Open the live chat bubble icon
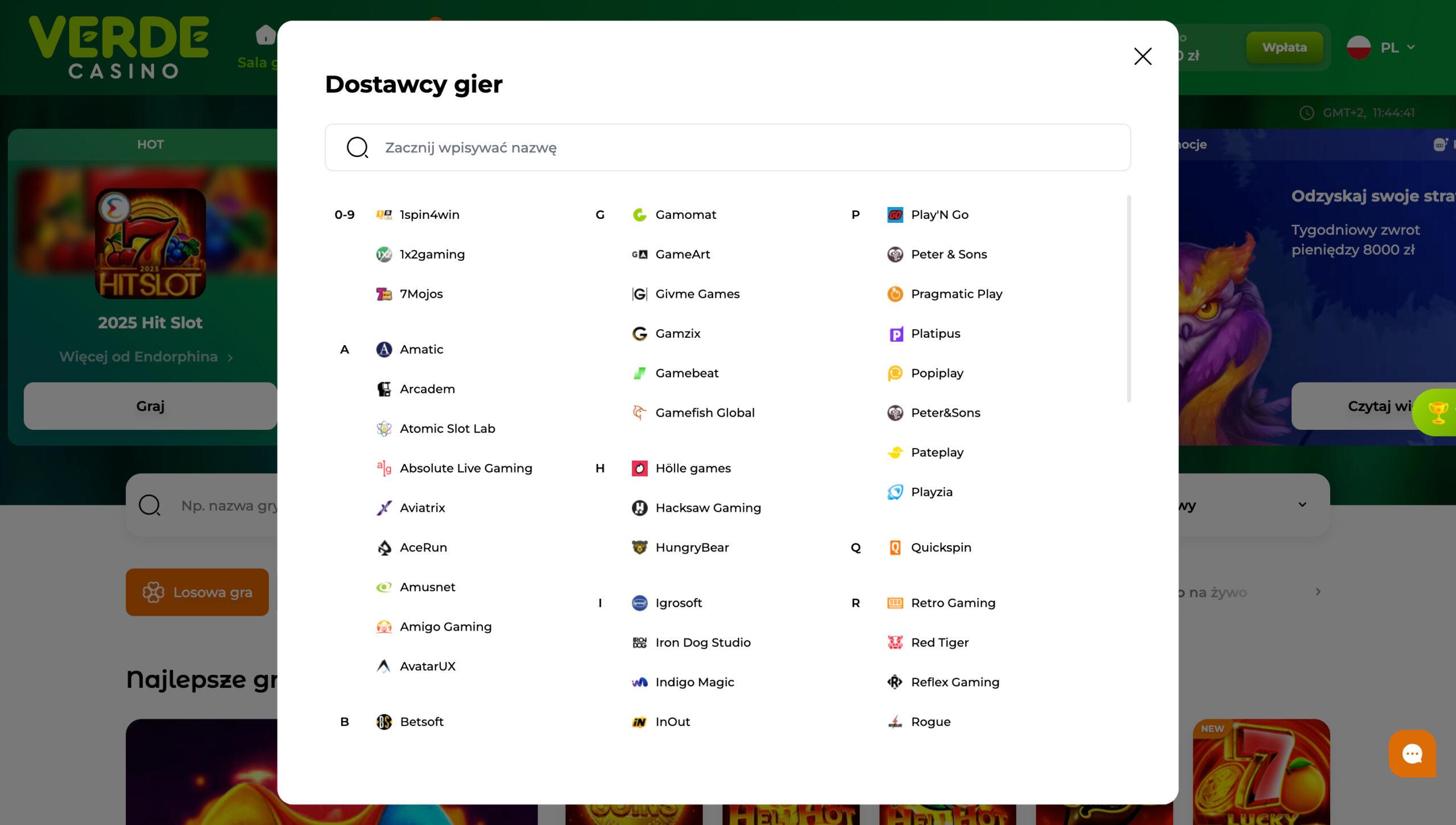Viewport: 1456px width, 825px height. click(x=1412, y=753)
